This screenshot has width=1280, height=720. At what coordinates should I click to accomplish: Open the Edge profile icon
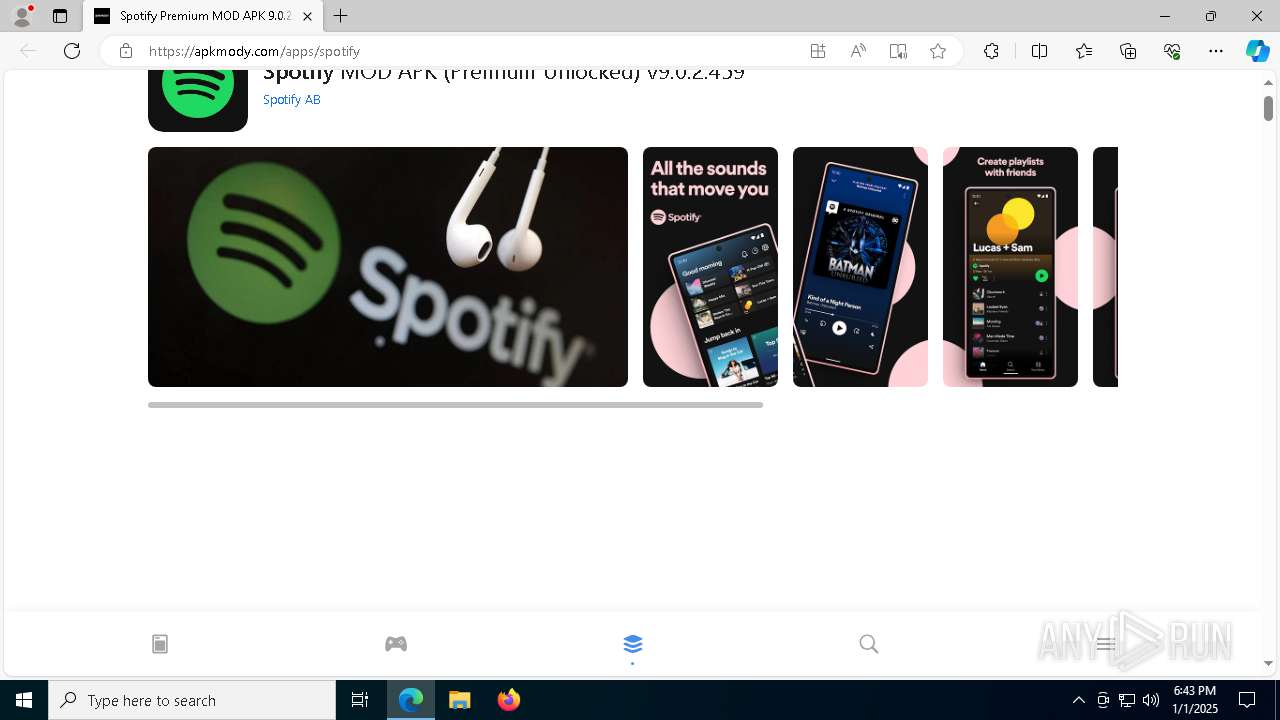pyautogui.click(x=22, y=16)
